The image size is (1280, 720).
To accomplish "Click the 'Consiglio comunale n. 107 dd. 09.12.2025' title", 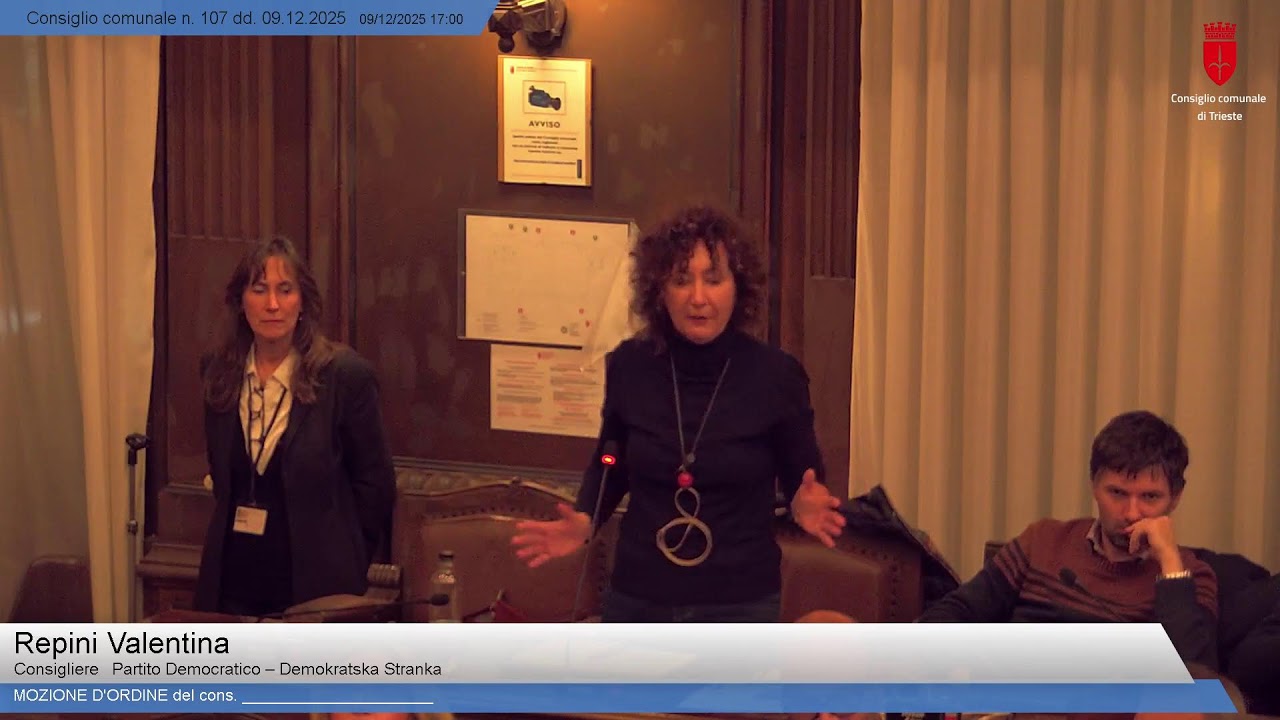I will click(186, 18).
